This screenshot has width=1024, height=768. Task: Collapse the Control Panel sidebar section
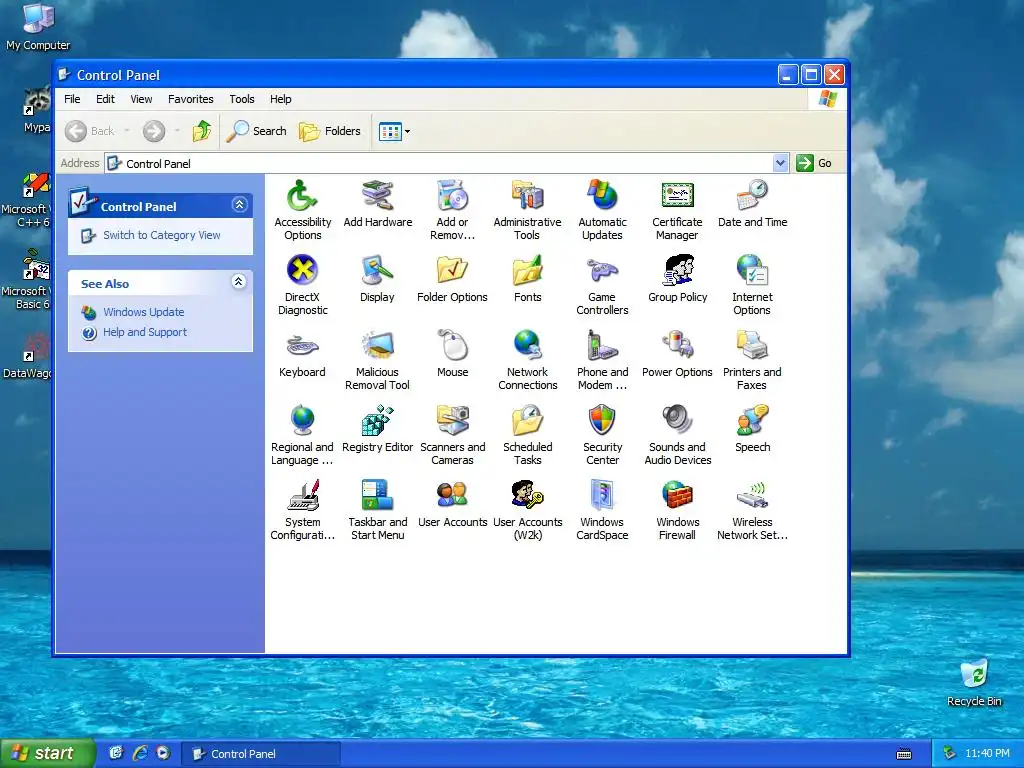tap(239, 205)
